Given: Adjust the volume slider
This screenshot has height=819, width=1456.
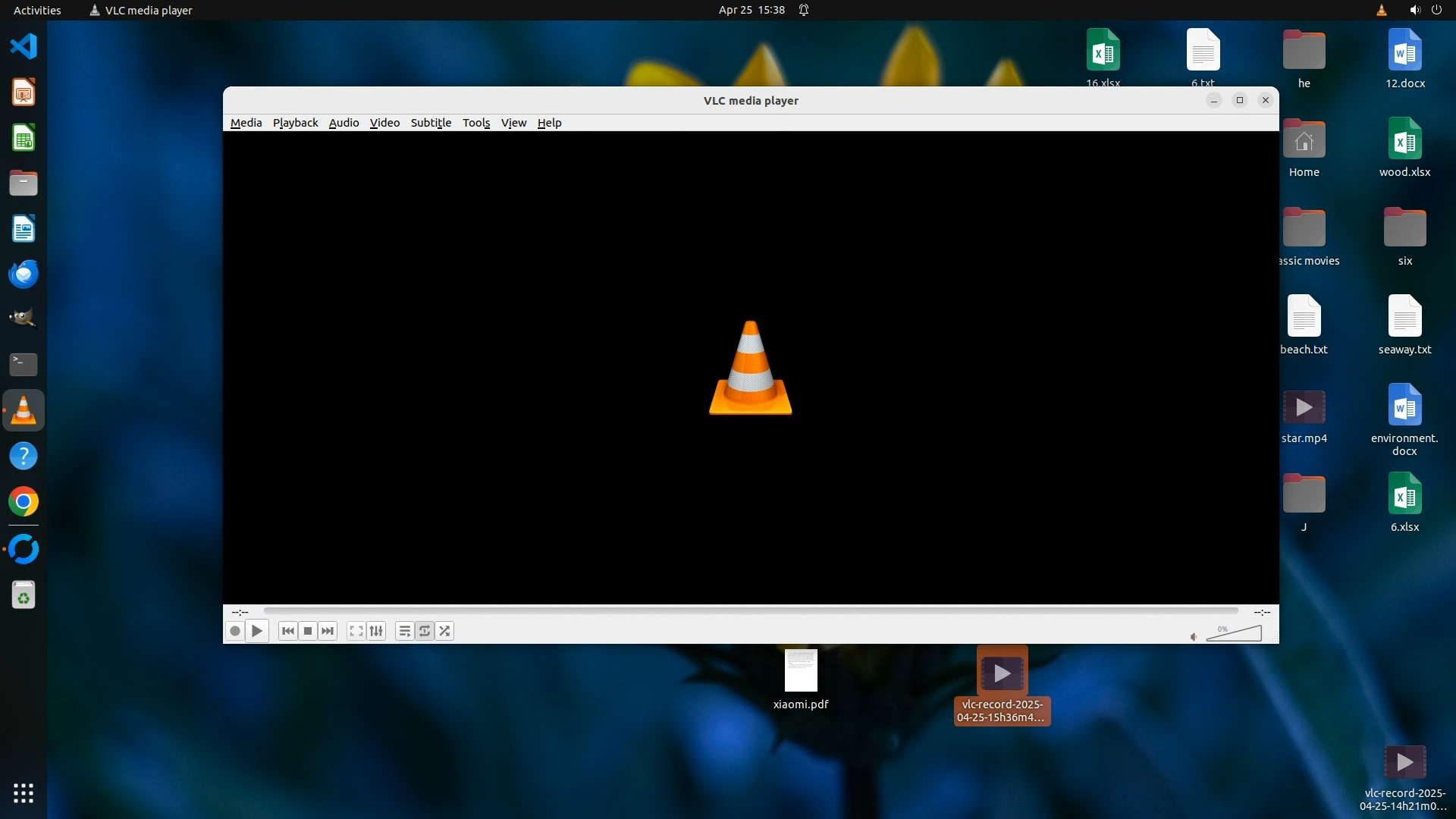Looking at the screenshot, I should click(1235, 634).
